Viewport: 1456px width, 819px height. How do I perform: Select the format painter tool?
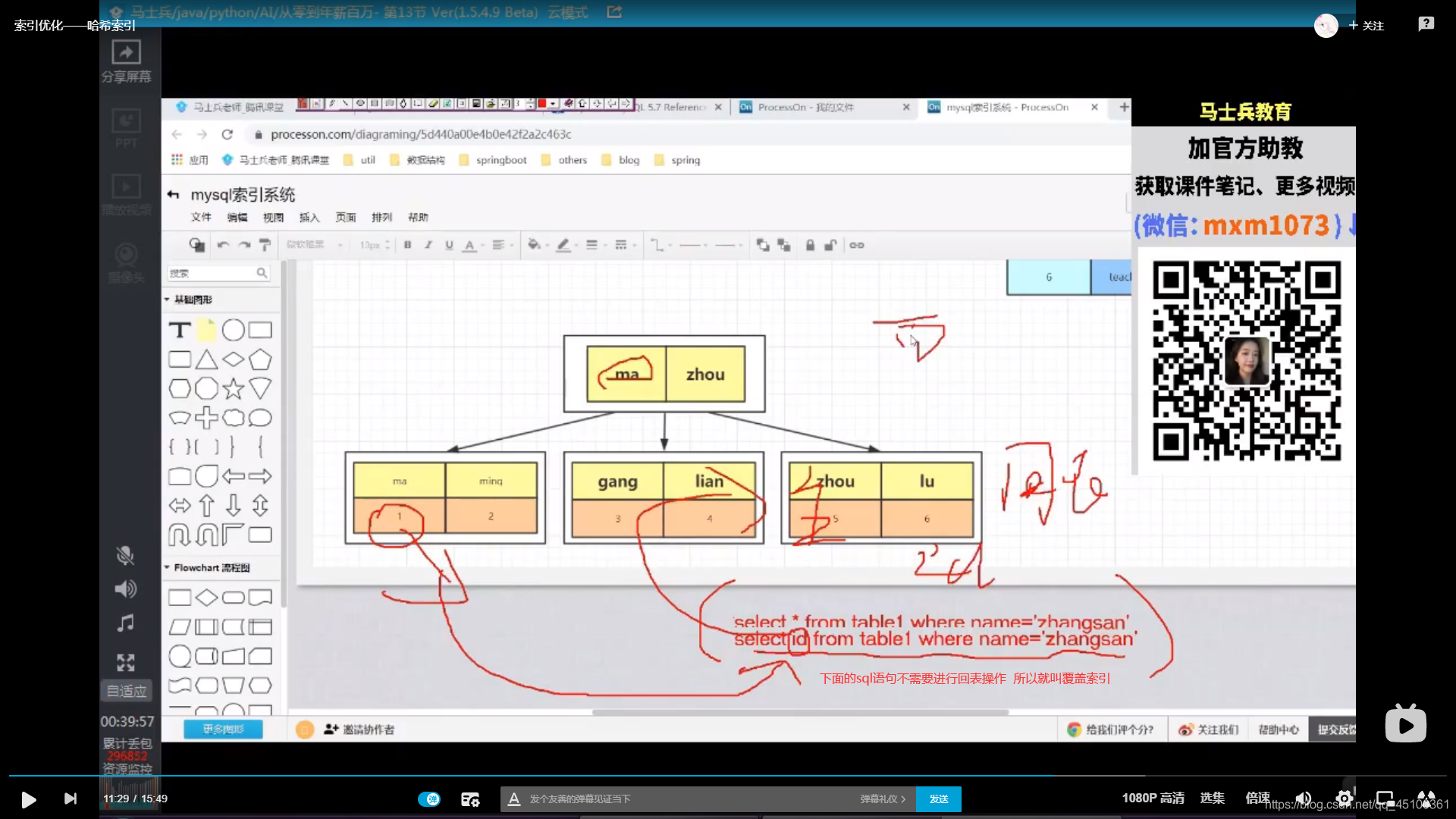pyautogui.click(x=265, y=245)
